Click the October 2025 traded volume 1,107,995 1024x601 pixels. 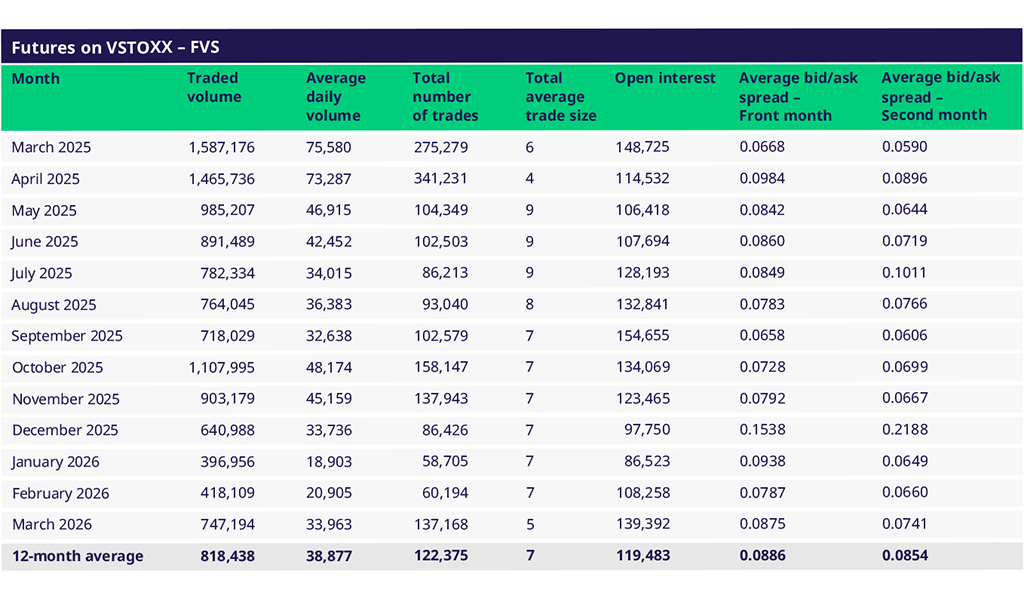click(221, 367)
